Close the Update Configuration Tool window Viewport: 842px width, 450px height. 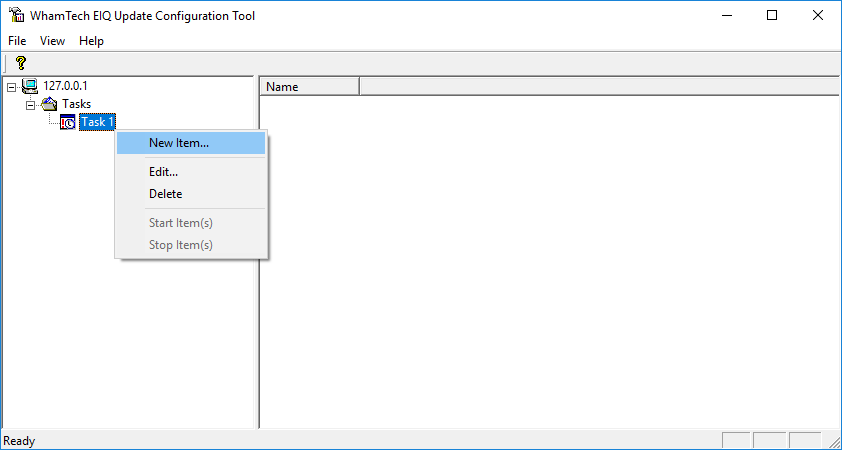click(817, 16)
